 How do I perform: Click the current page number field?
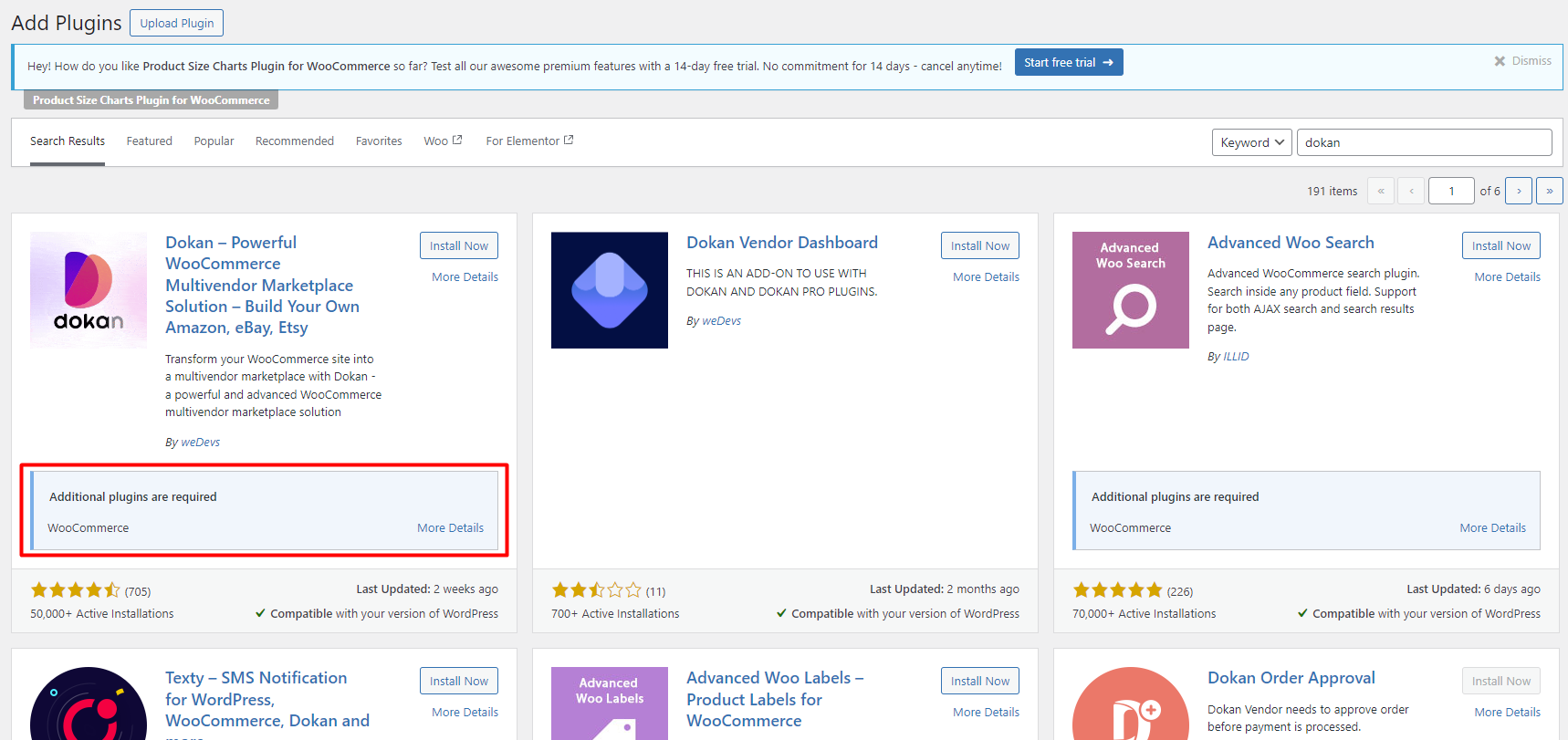pyautogui.click(x=1451, y=191)
